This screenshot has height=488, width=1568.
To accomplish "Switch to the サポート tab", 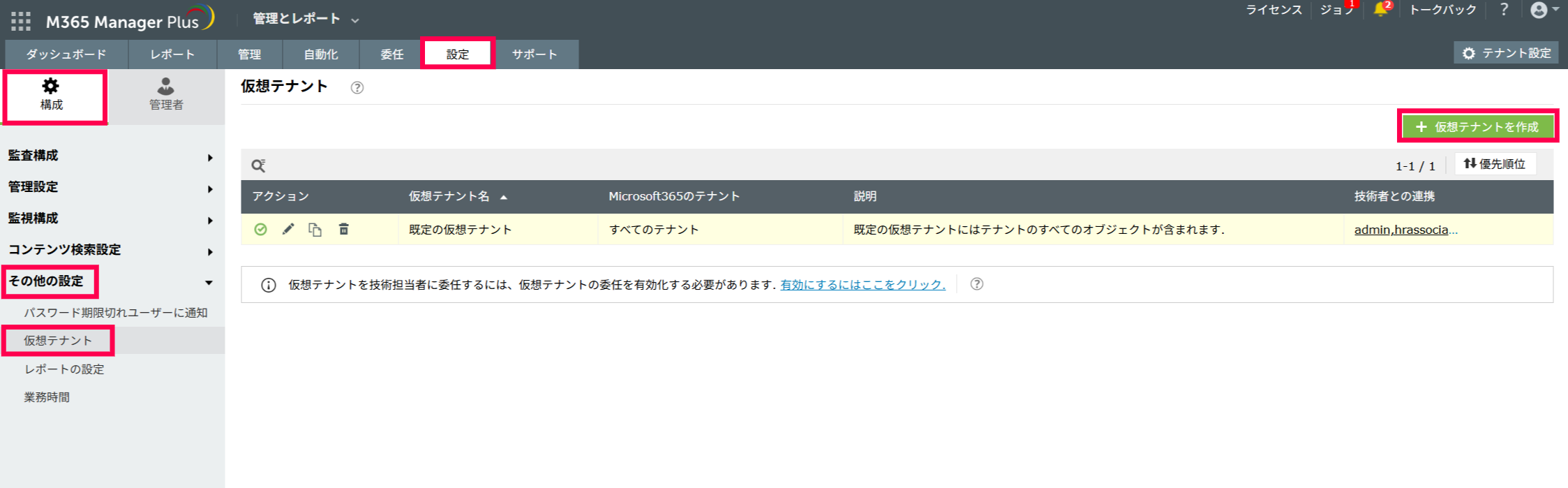I will pyautogui.click(x=535, y=54).
